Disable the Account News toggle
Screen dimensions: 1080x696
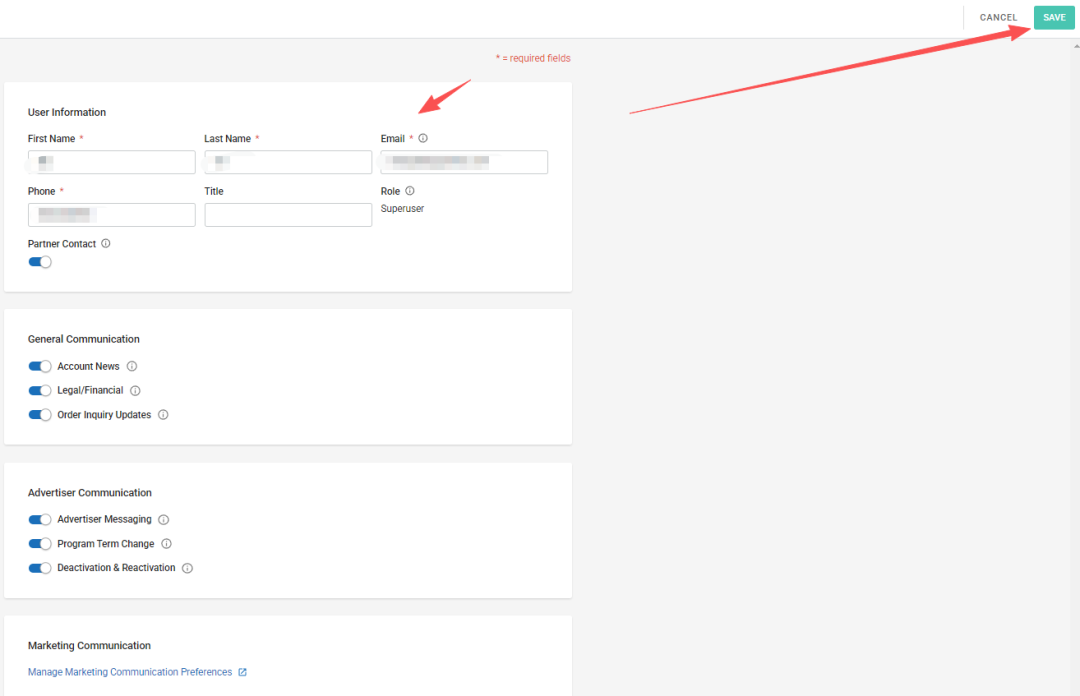point(40,366)
